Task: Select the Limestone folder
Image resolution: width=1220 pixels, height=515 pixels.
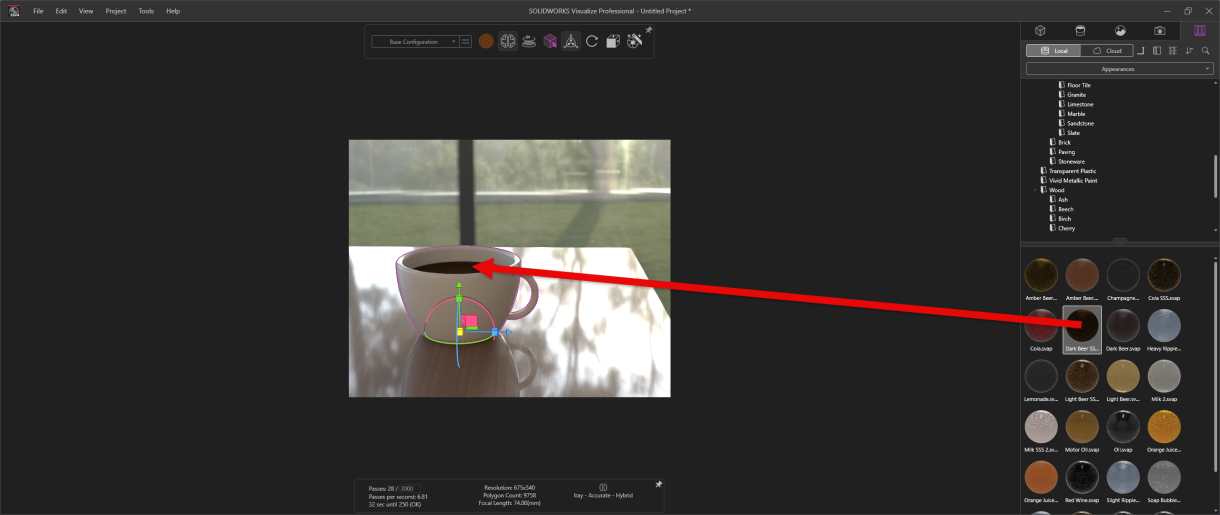Action: pos(1080,104)
